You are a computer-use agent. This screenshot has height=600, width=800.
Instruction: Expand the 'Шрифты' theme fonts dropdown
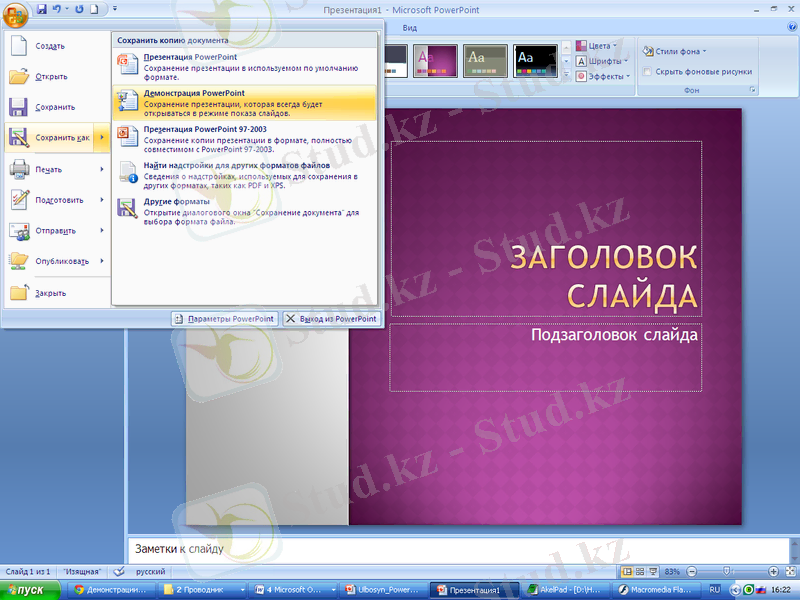(x=604, y=61)
